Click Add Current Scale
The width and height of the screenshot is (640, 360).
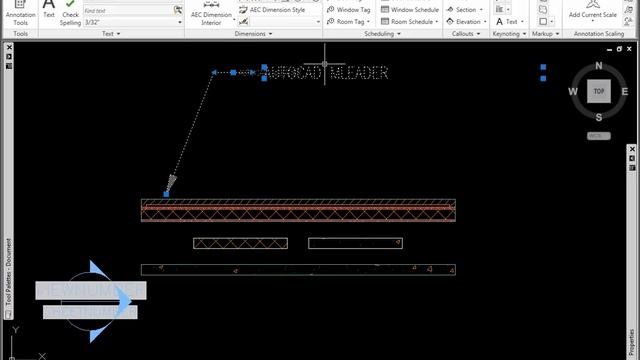(593, 10)
